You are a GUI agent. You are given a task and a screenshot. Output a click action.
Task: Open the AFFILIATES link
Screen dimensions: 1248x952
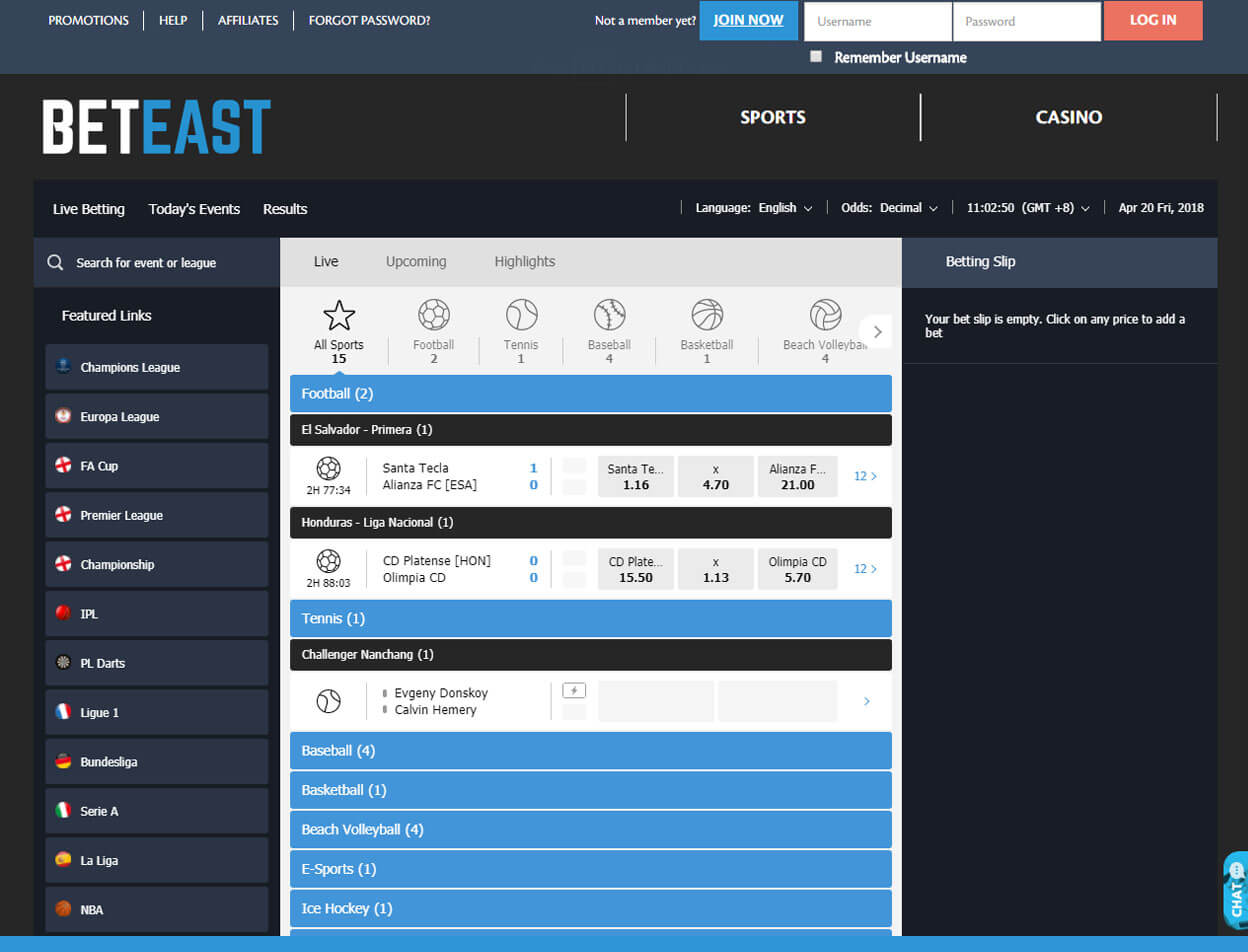point(248,20)
